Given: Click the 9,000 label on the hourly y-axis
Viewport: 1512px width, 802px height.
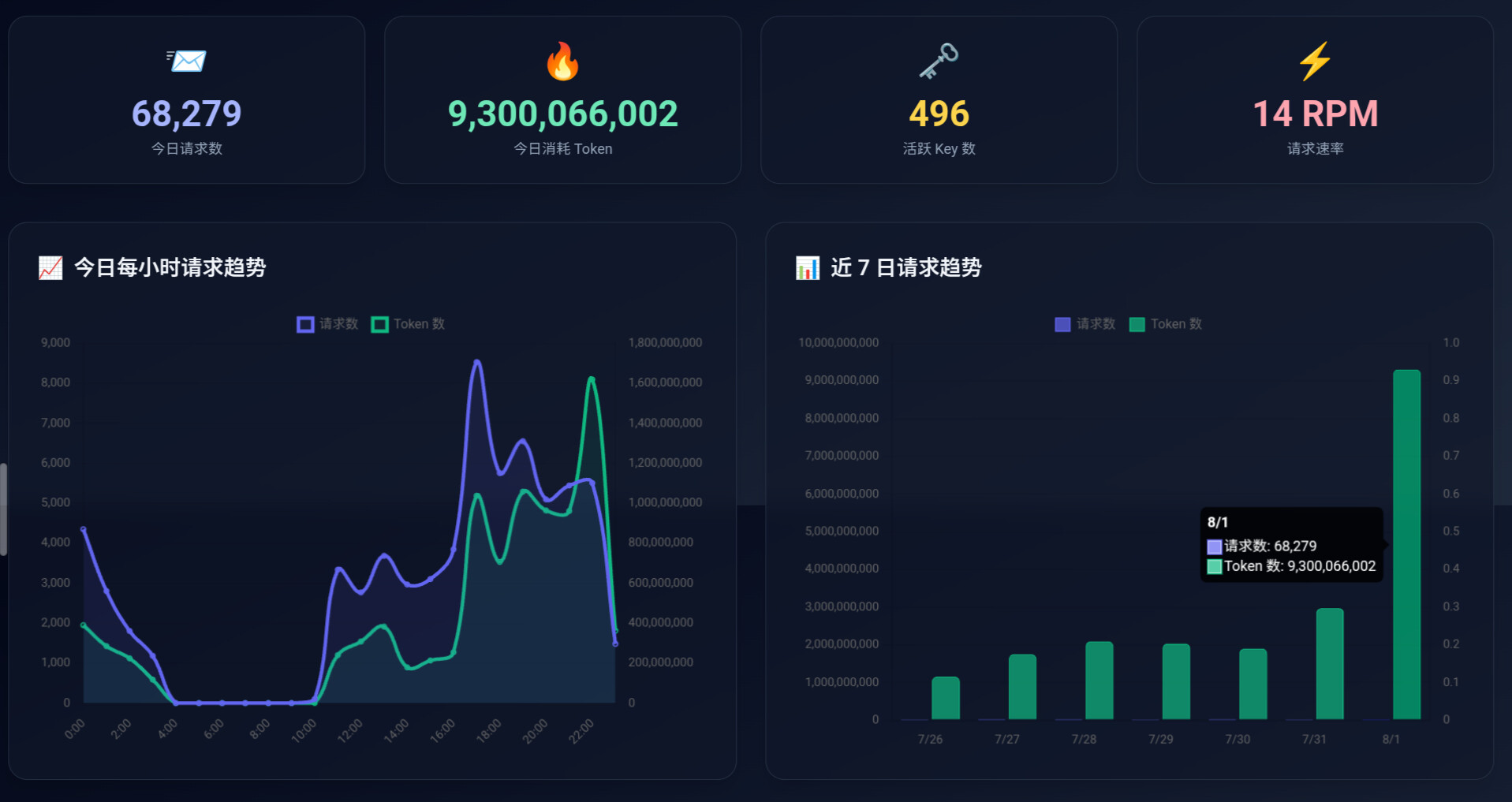Looking at the screenshot, I should click(55, 343).
